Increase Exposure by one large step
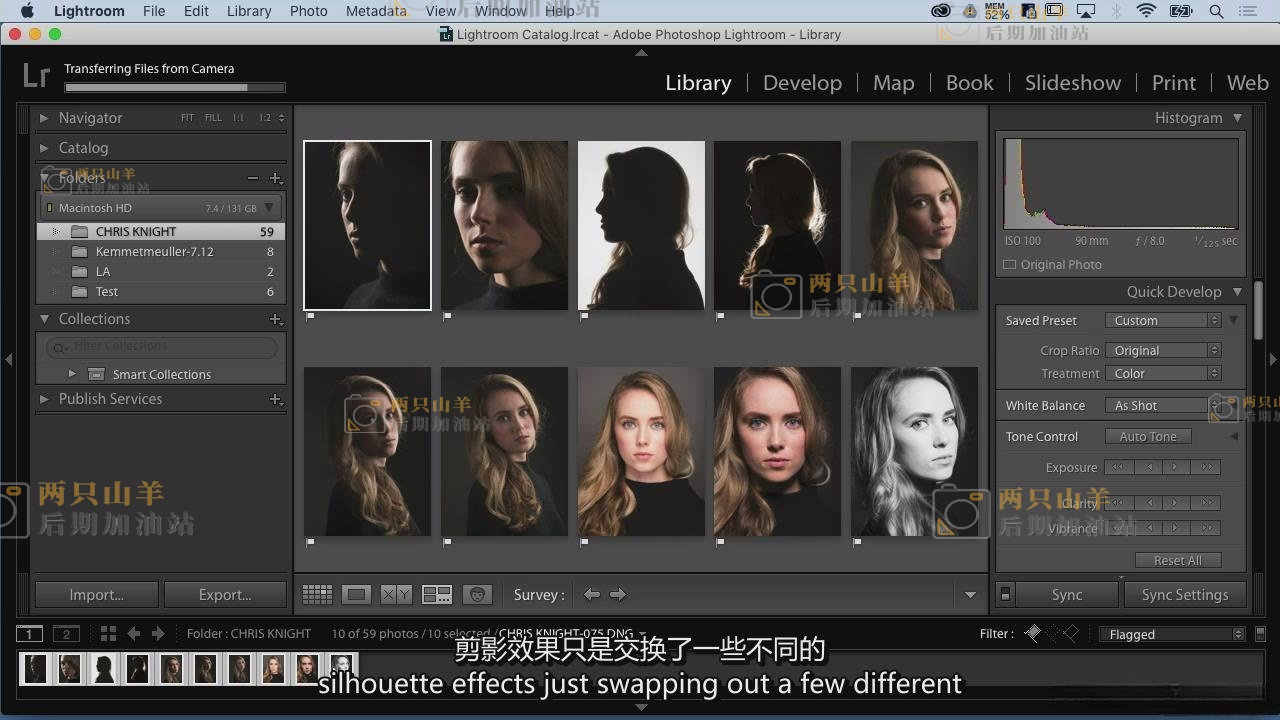The width and height of the screenshot is (1280, 720). coord(1207,468)
